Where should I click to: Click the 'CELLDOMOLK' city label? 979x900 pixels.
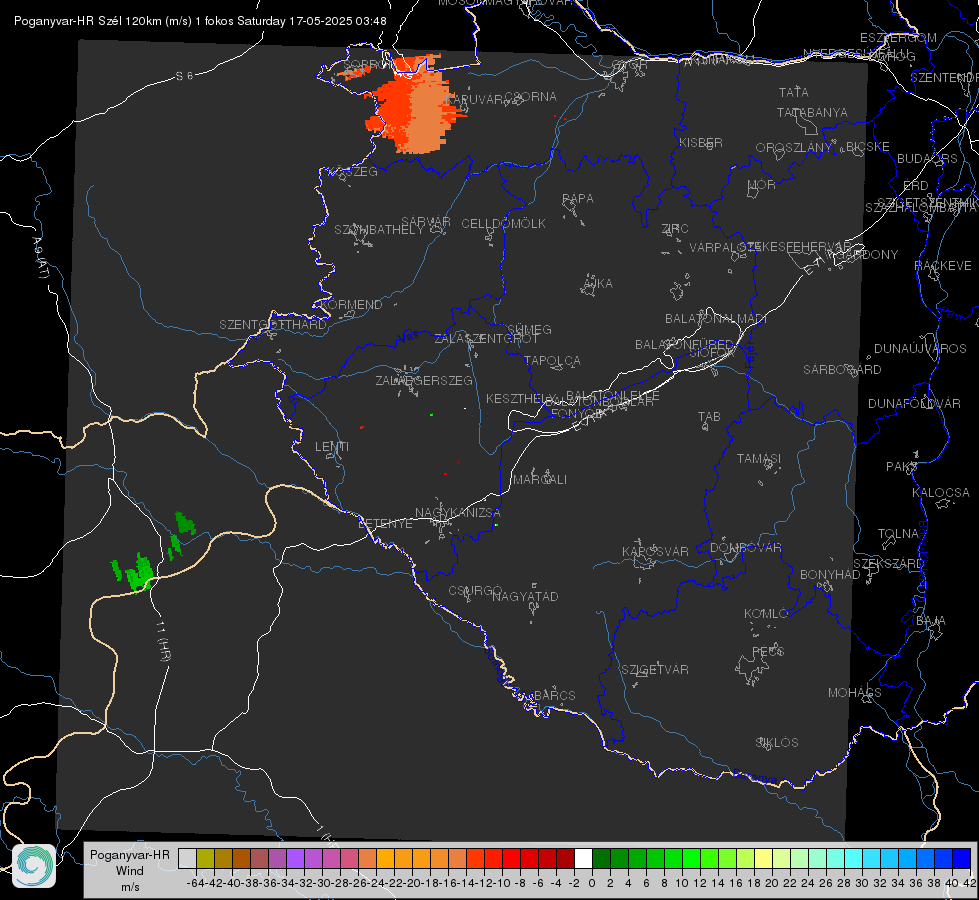click(x=503, y=224)
